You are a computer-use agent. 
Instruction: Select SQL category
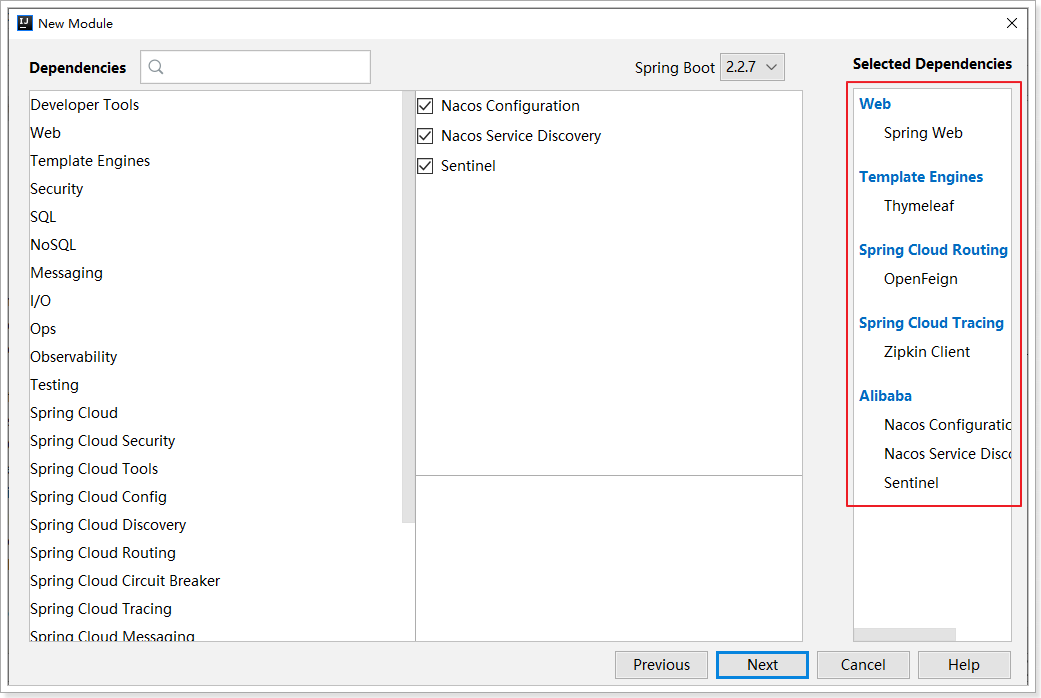(x=43, y=217)
